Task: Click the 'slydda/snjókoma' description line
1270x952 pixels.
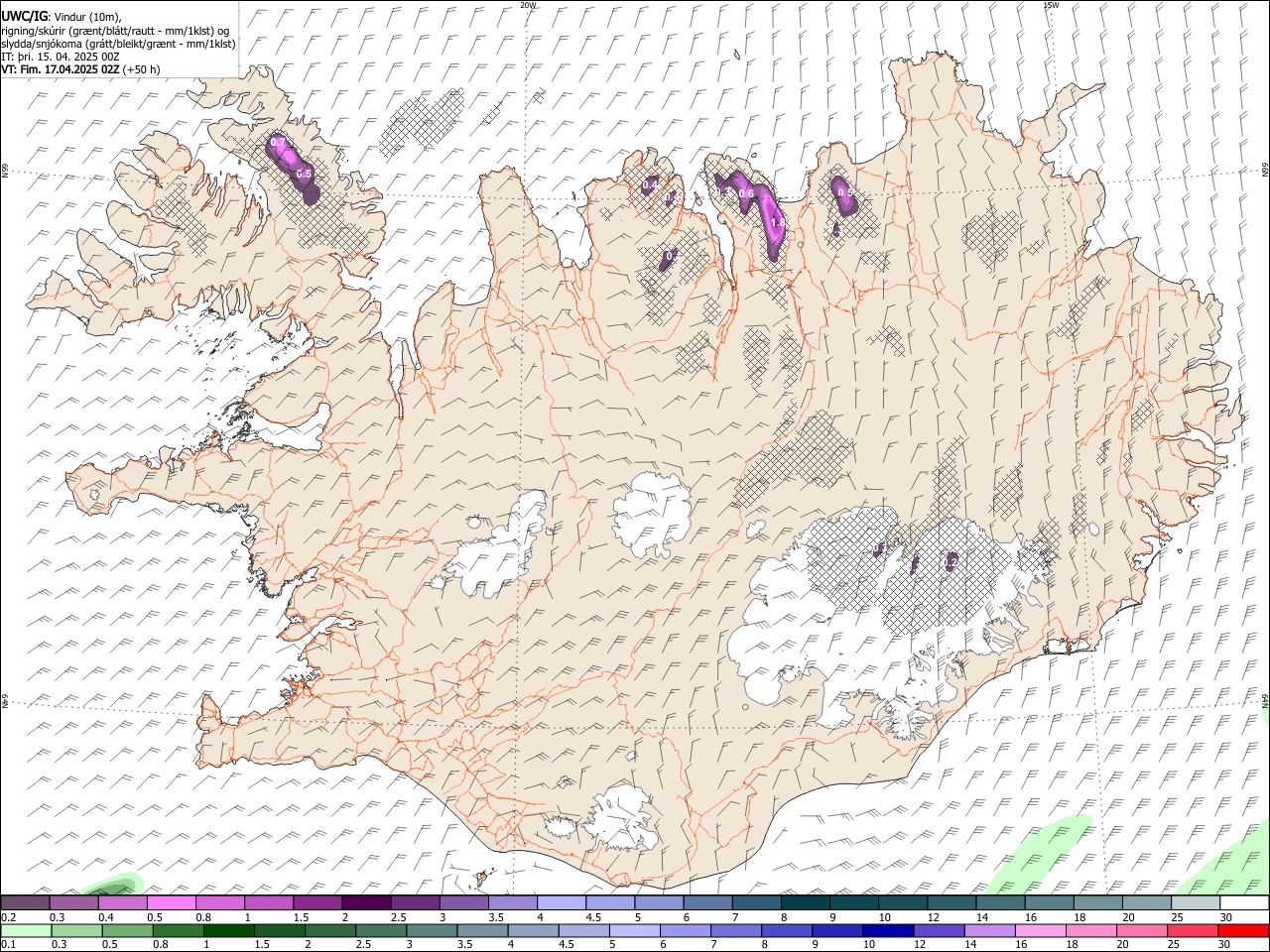Action: click(x=118, y=44)
